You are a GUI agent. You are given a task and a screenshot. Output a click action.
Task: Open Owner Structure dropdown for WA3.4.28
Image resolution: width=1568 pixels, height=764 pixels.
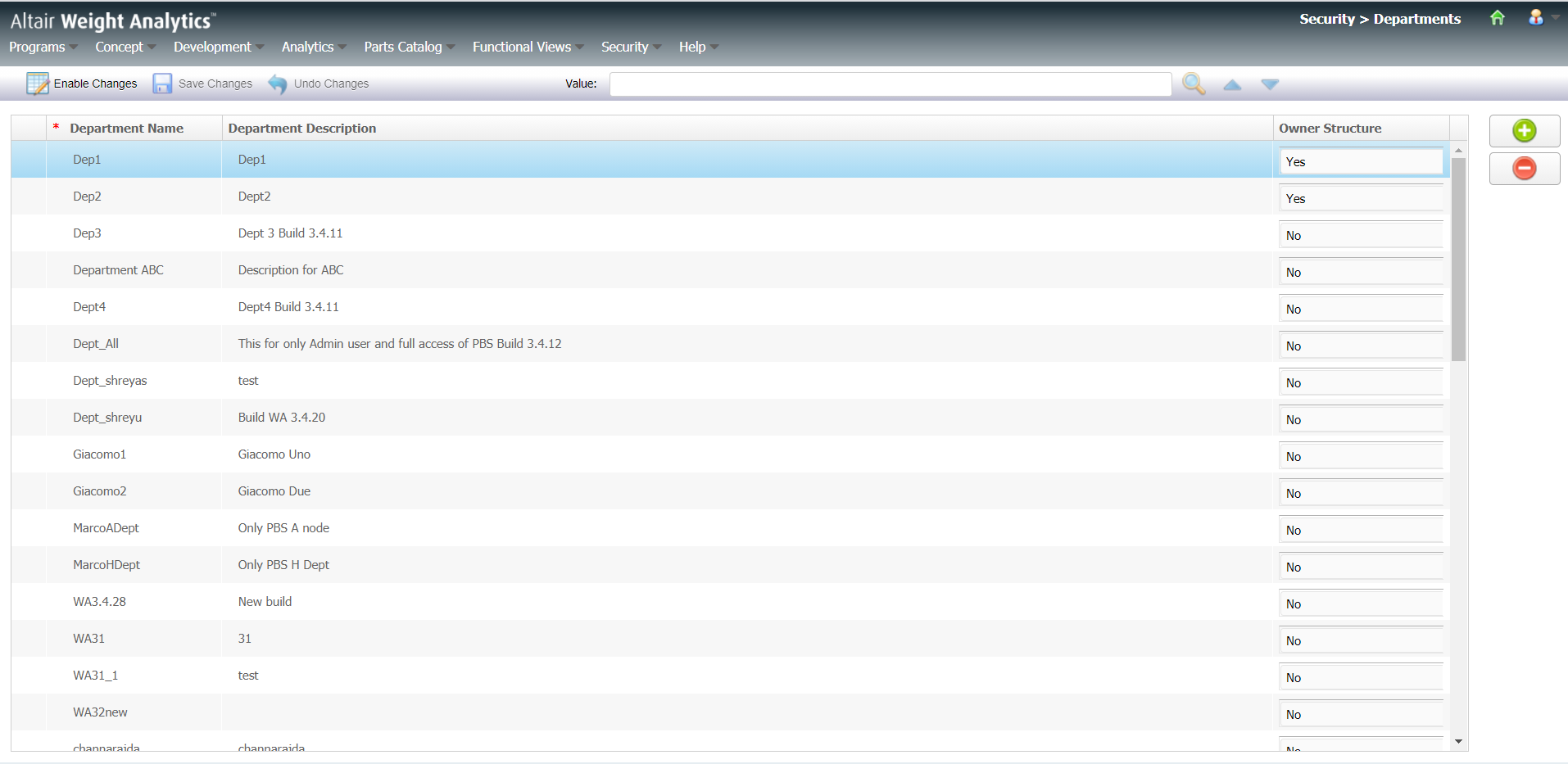tap(1361, 604)
